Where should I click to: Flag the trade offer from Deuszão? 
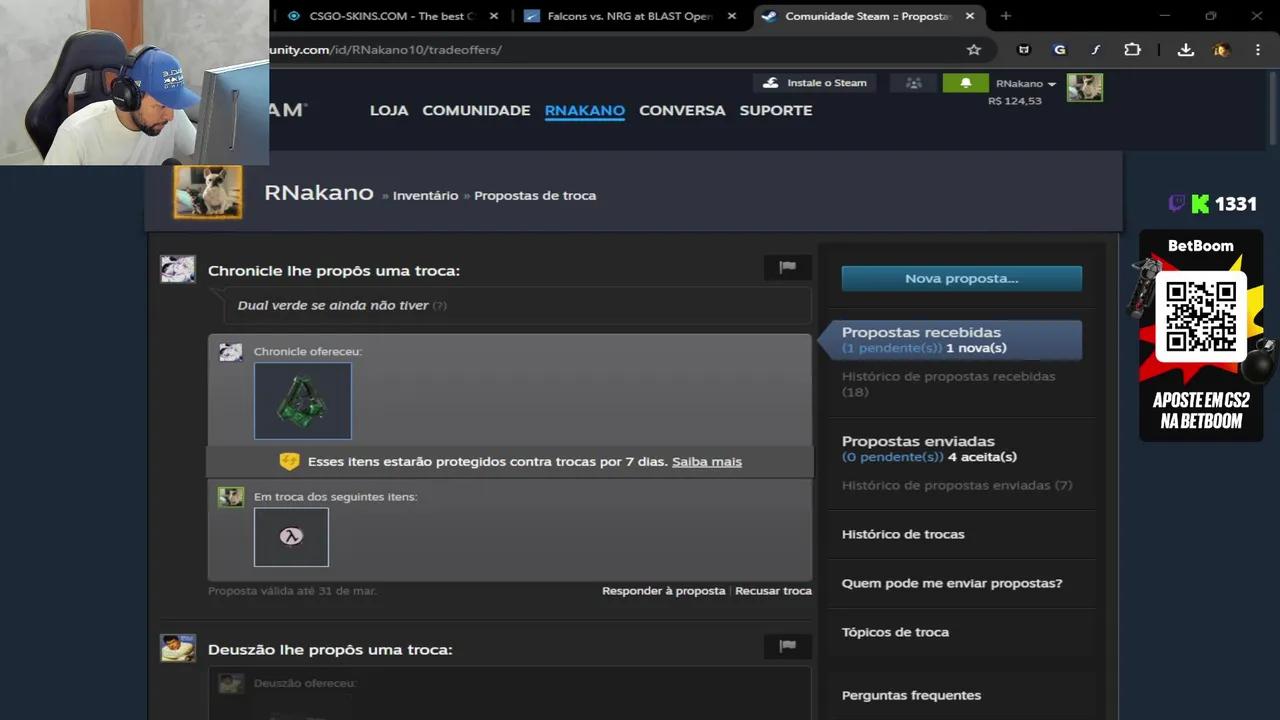pos(787,646)
